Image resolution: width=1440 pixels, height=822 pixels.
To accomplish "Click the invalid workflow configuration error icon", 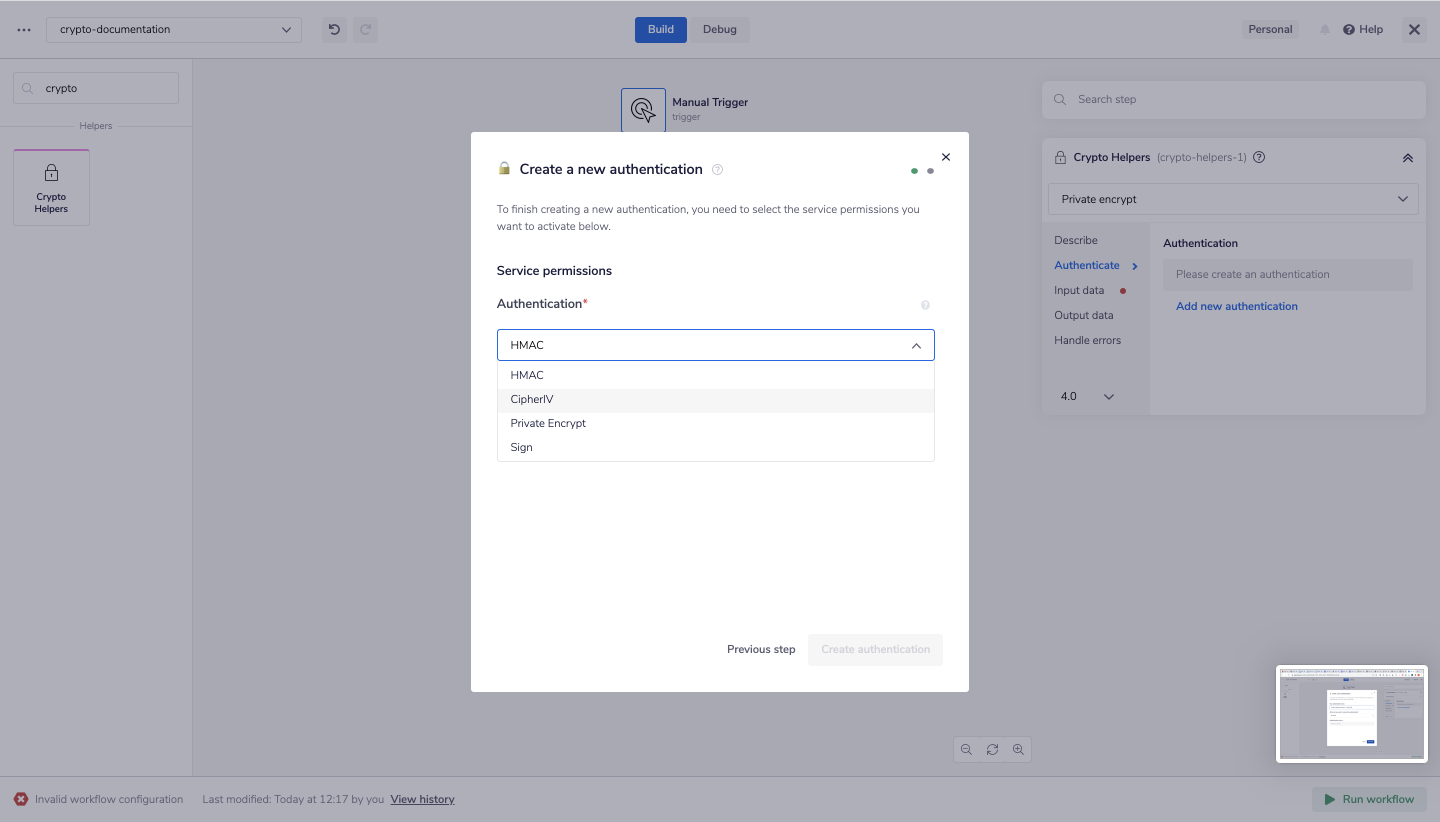I will [20, 799].
